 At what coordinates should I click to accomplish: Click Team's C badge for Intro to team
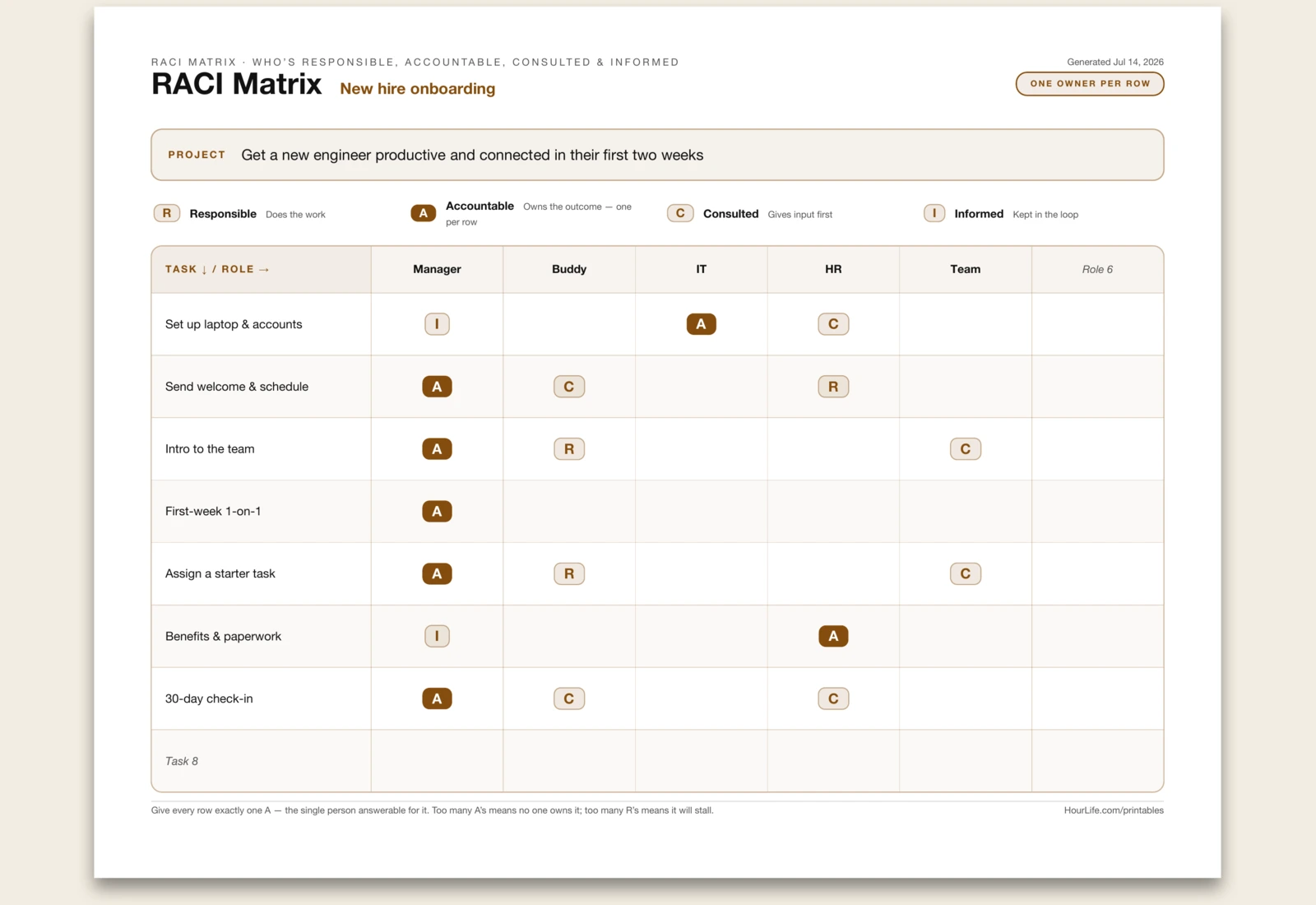coord(966,449)
